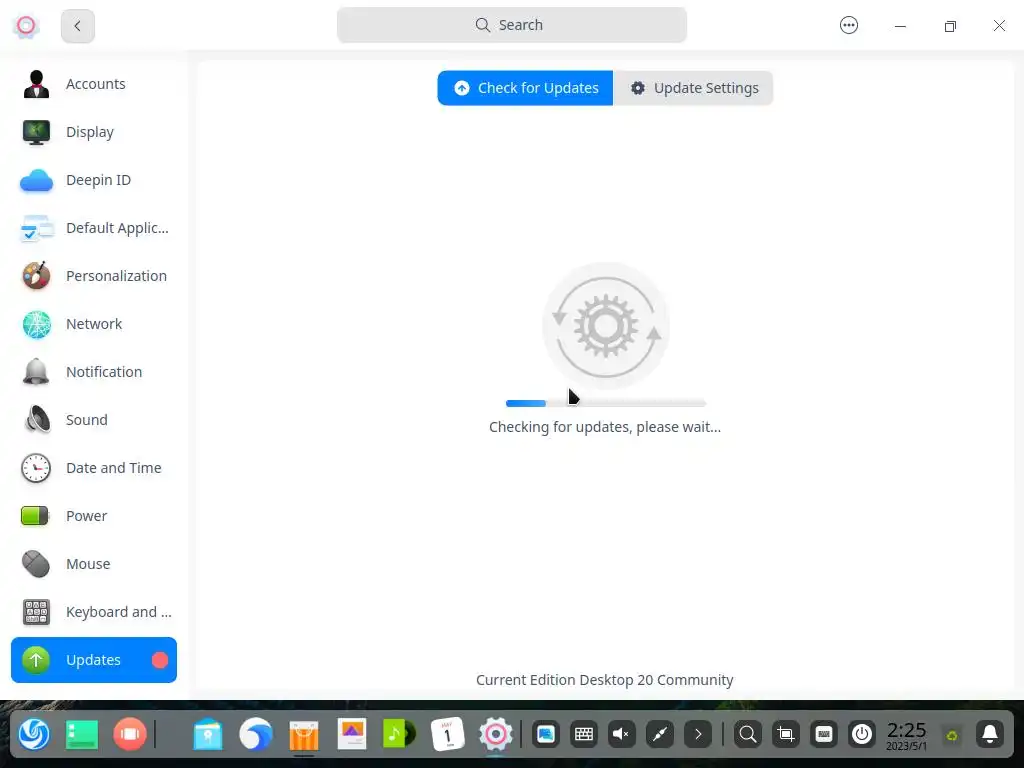Focus the Search field at top

(512, 25)
